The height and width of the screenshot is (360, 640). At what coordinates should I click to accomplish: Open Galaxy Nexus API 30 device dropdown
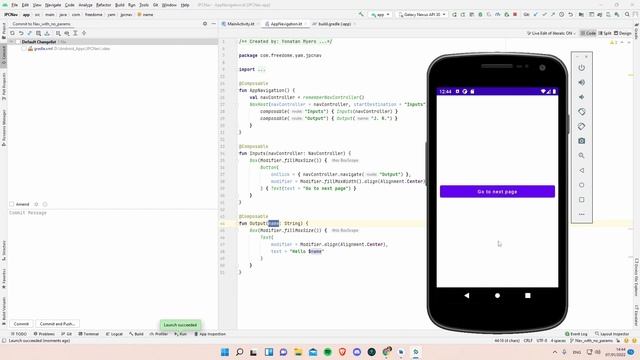422,14
